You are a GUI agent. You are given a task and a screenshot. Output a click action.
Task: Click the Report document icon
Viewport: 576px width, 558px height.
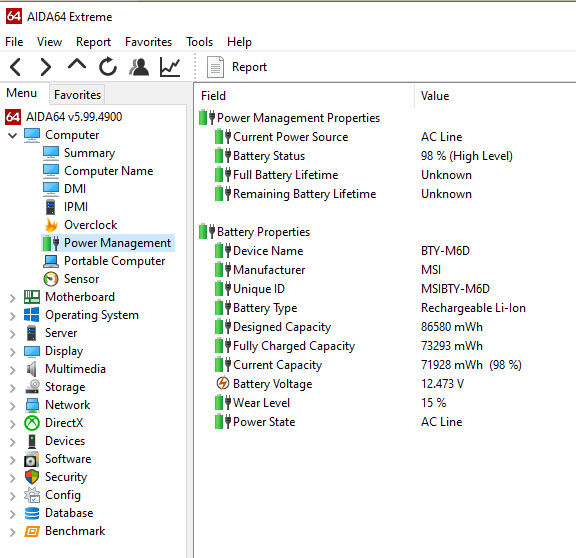point(215,67)
